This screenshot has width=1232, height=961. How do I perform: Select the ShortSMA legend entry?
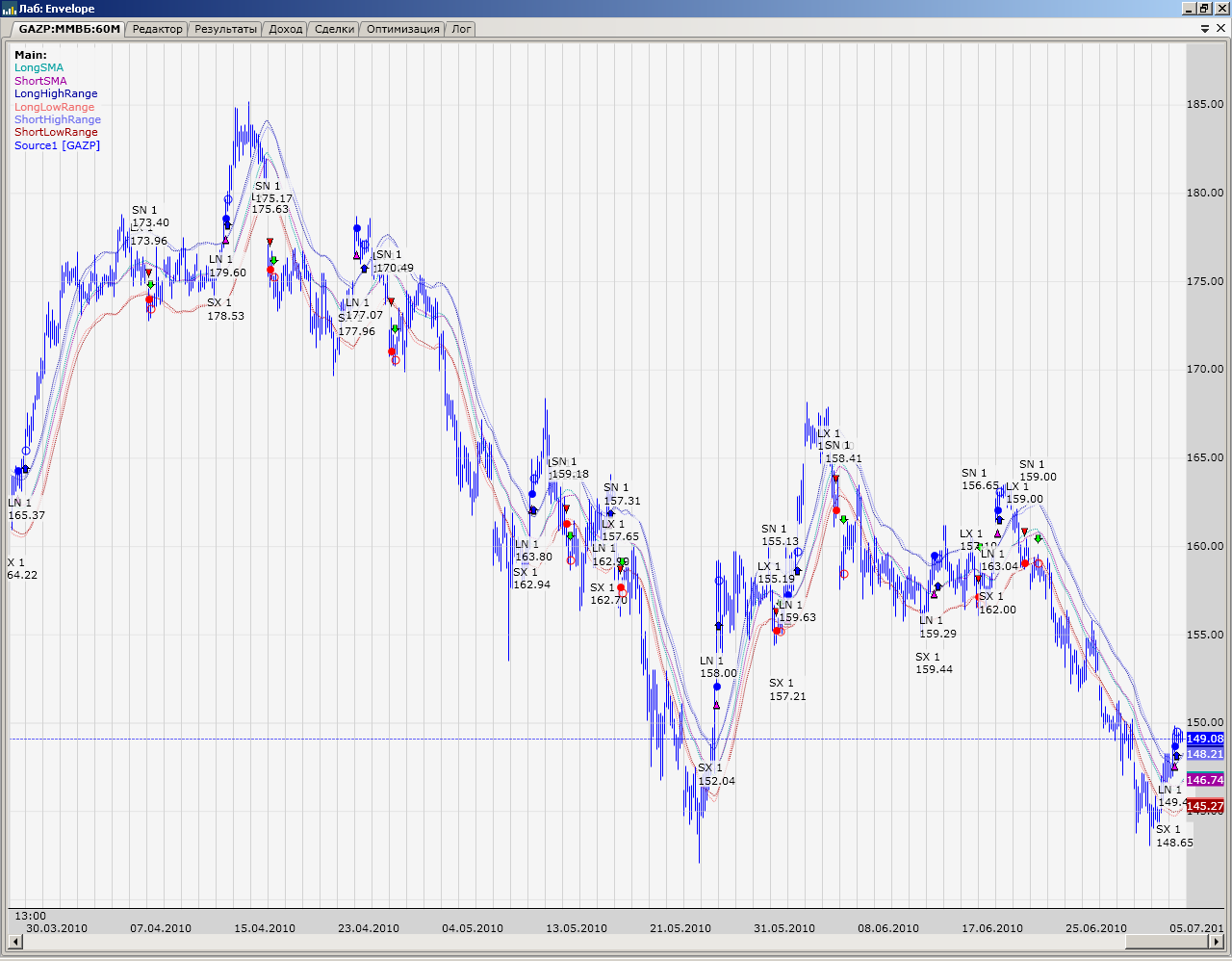pyautogui.click(x=40, y=81)
